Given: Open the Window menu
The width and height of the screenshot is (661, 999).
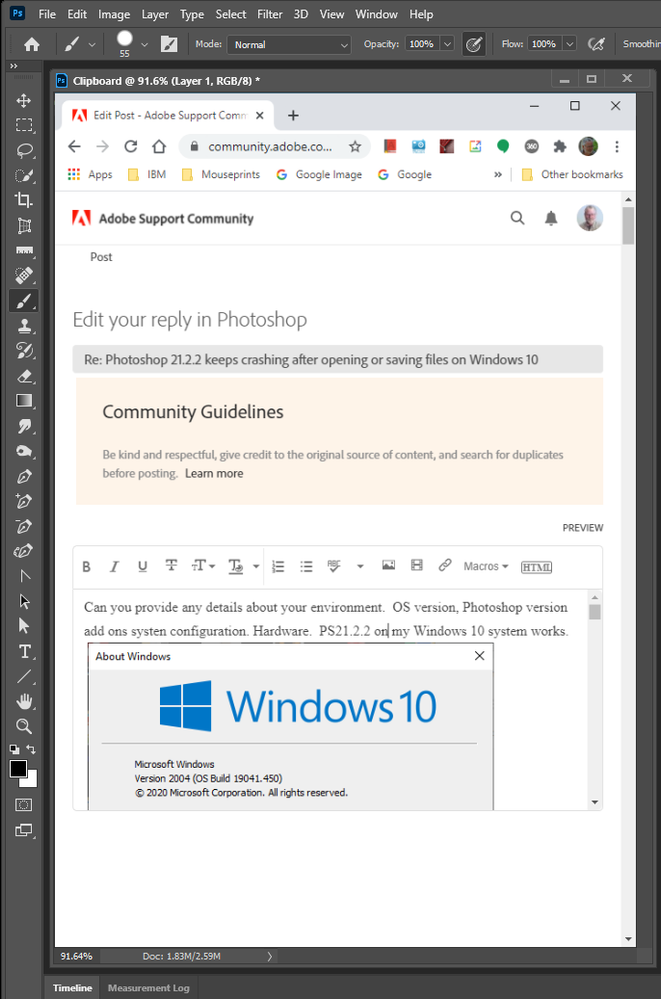Looking at the screenshot, I should 376,14.
